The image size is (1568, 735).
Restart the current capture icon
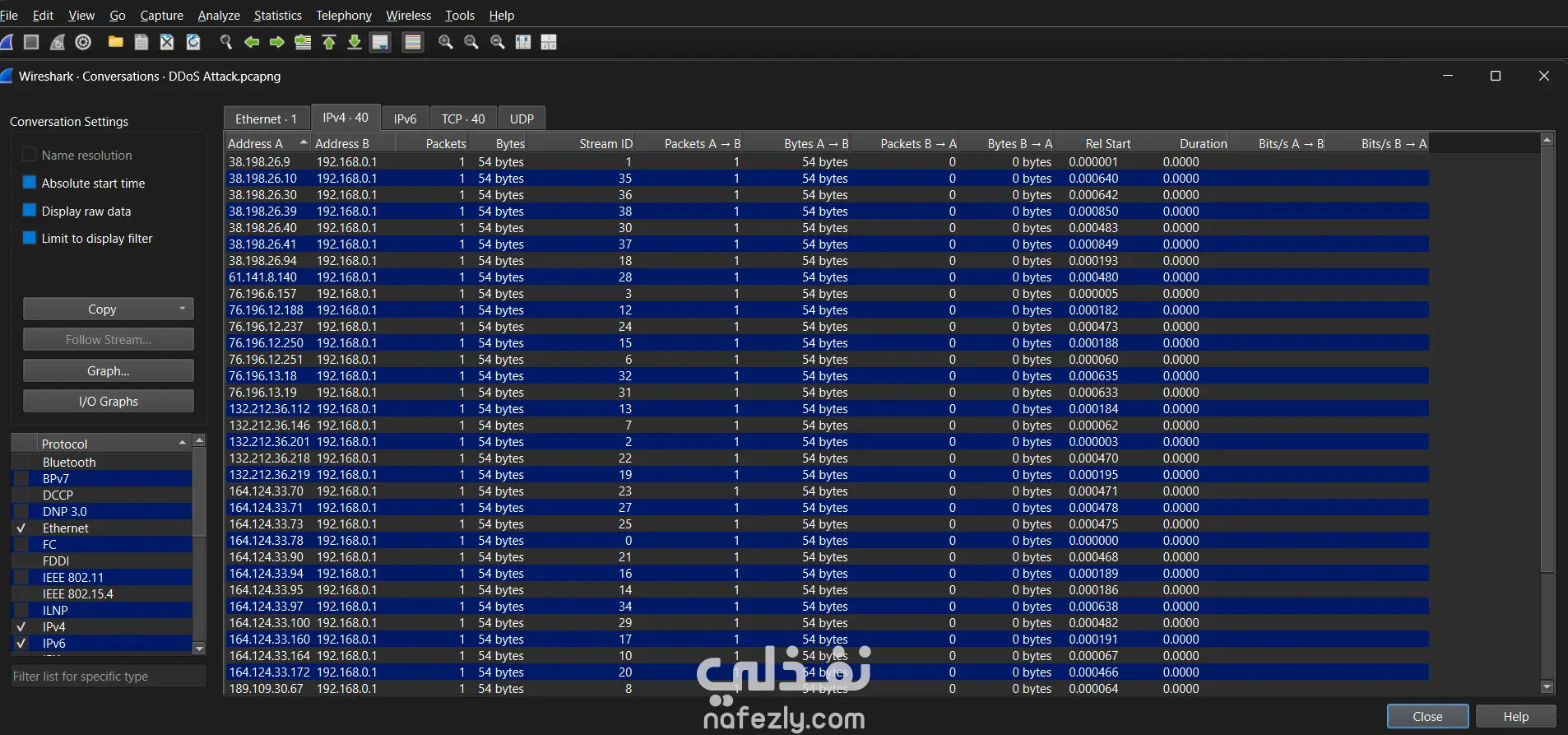(58, 42)
